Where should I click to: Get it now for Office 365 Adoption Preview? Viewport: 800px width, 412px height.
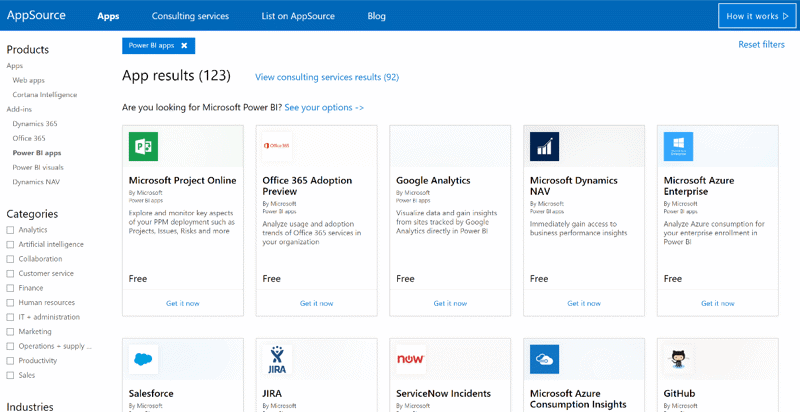316,303
